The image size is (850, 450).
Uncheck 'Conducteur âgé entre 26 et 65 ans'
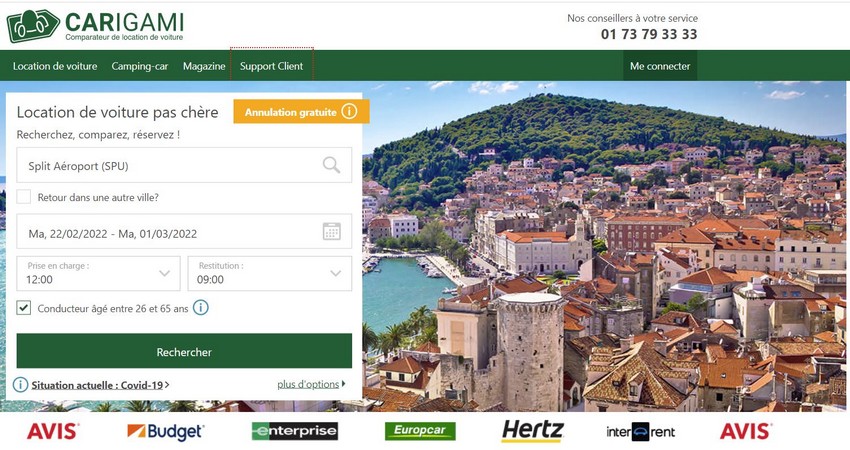tap(24, 308)
